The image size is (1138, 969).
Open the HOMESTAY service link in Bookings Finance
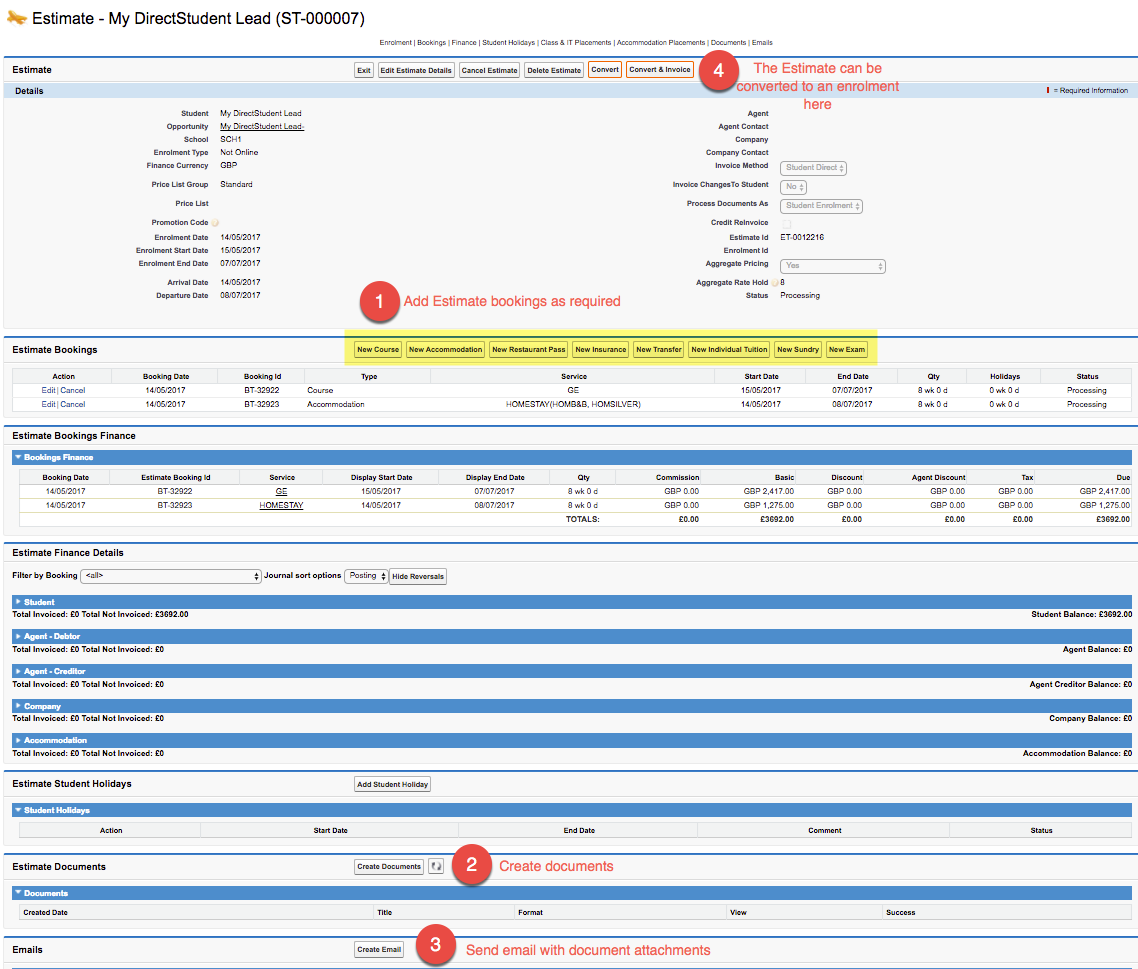(281, 505)
